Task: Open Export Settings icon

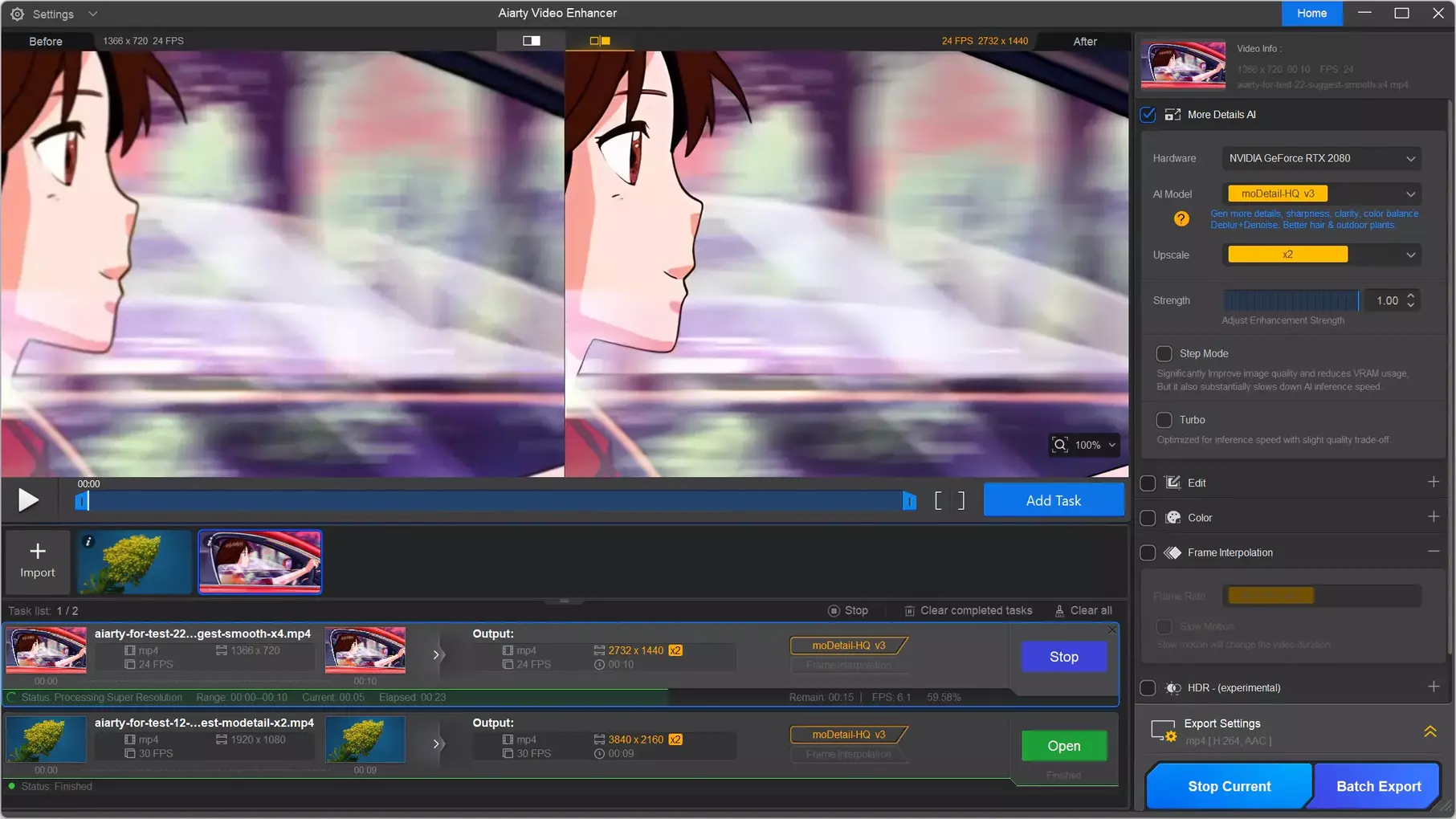Action: point(1163,731)
